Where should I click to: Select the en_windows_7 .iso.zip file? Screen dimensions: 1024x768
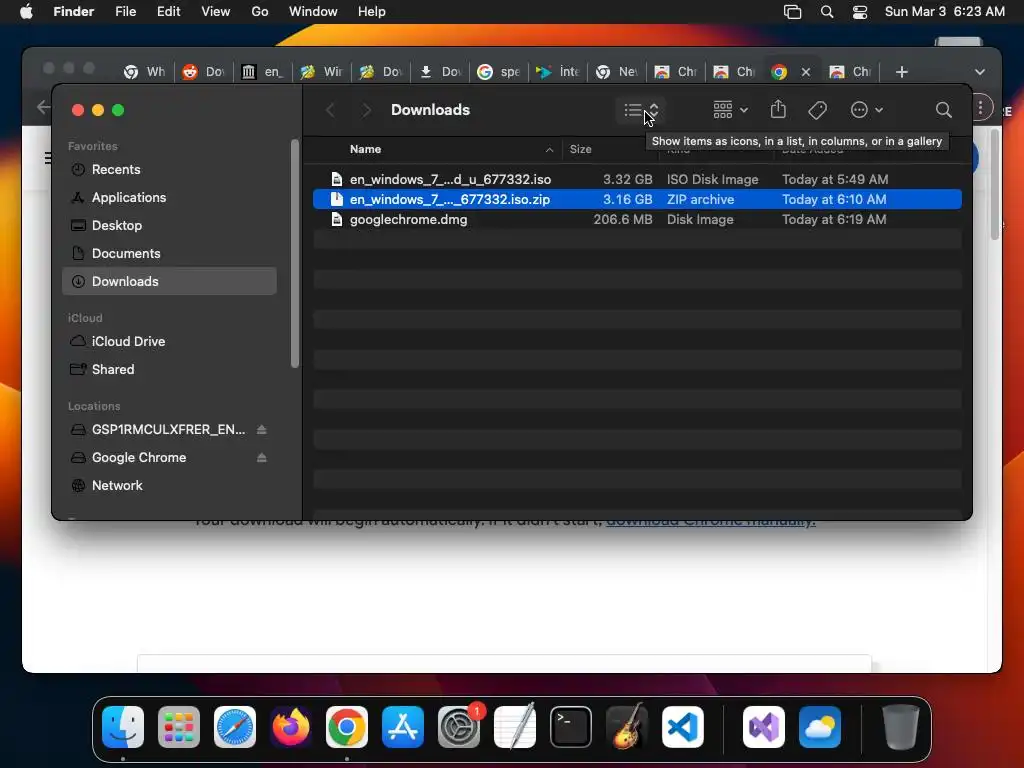(637, 200)
